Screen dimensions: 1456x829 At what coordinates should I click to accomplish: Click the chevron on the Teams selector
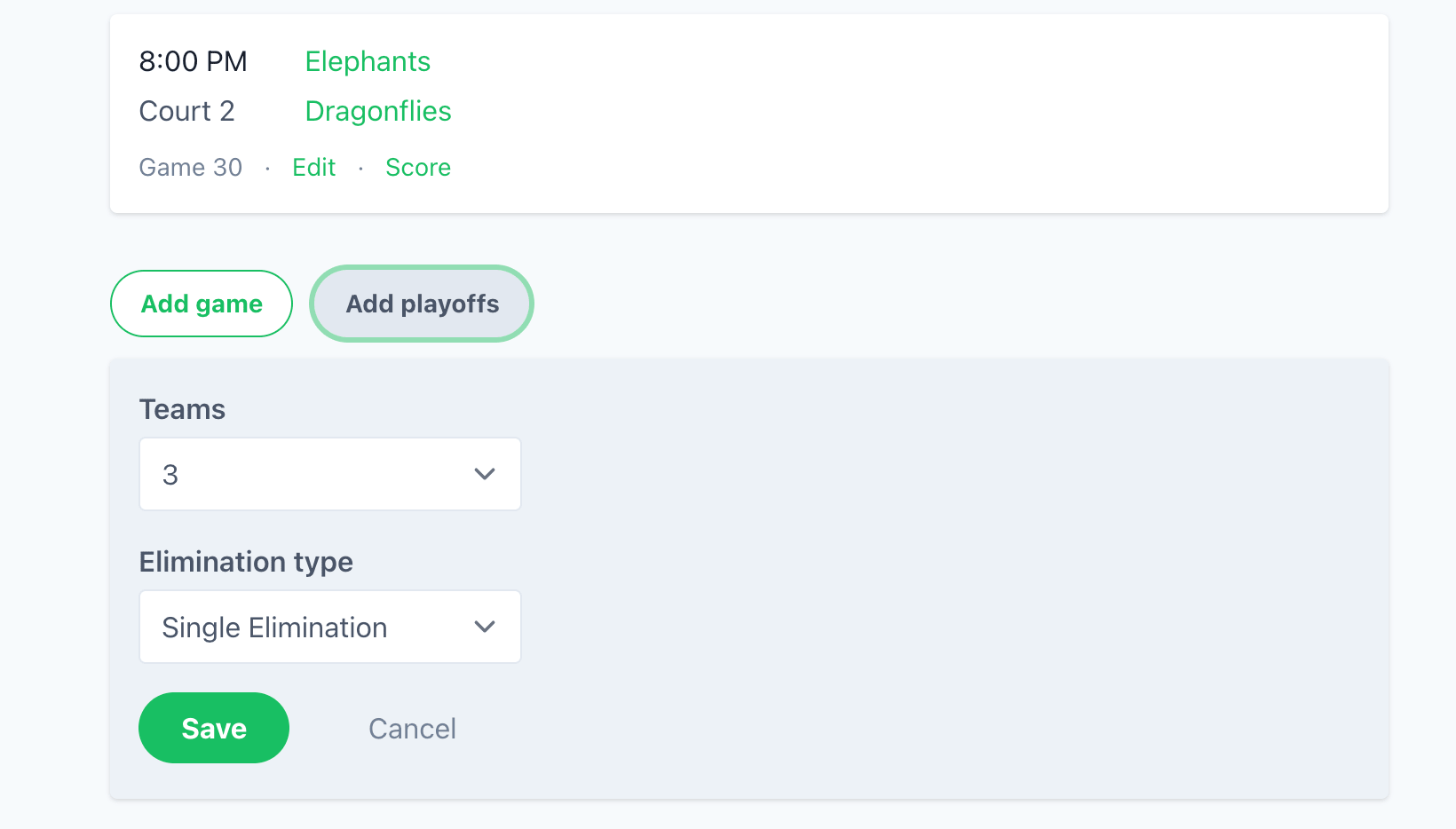[x=485, y=473]
